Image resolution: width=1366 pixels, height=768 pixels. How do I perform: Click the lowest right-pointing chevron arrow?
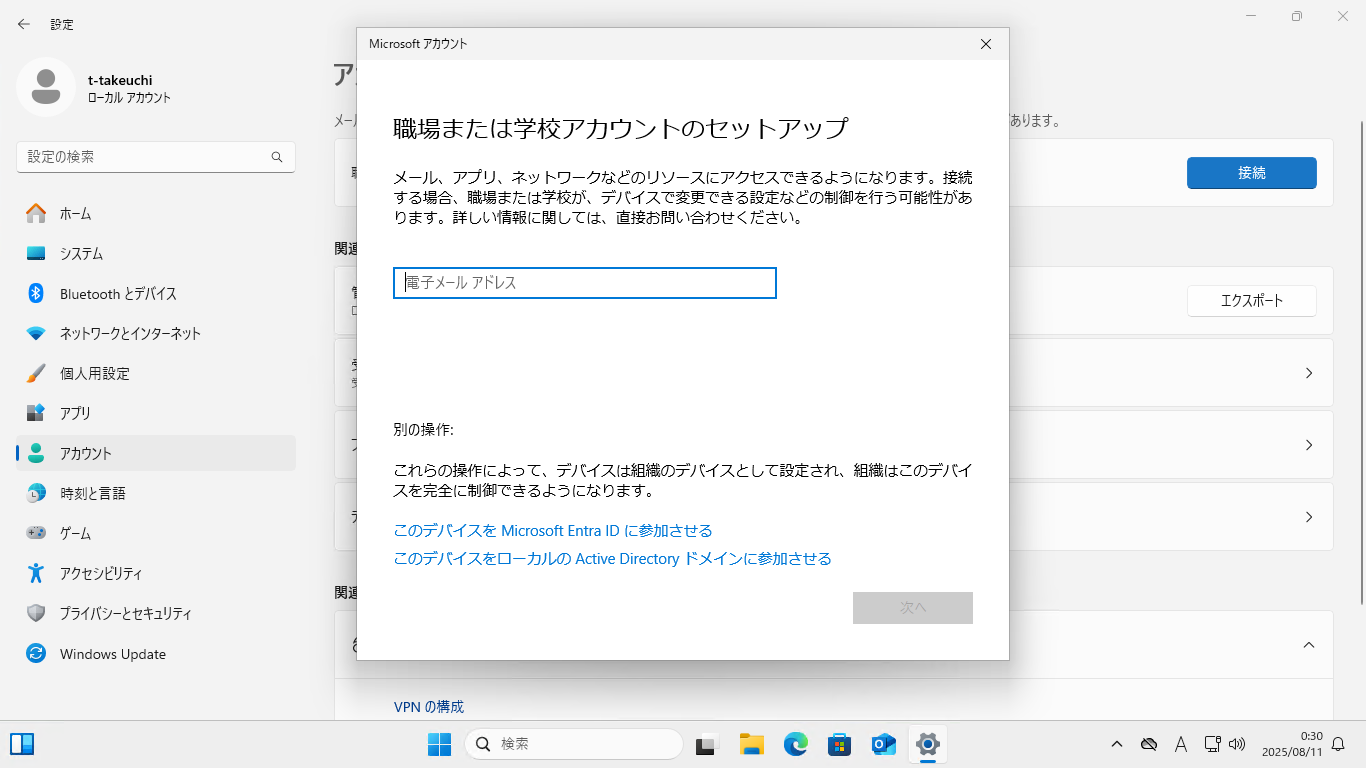(x=1309, y=517)
